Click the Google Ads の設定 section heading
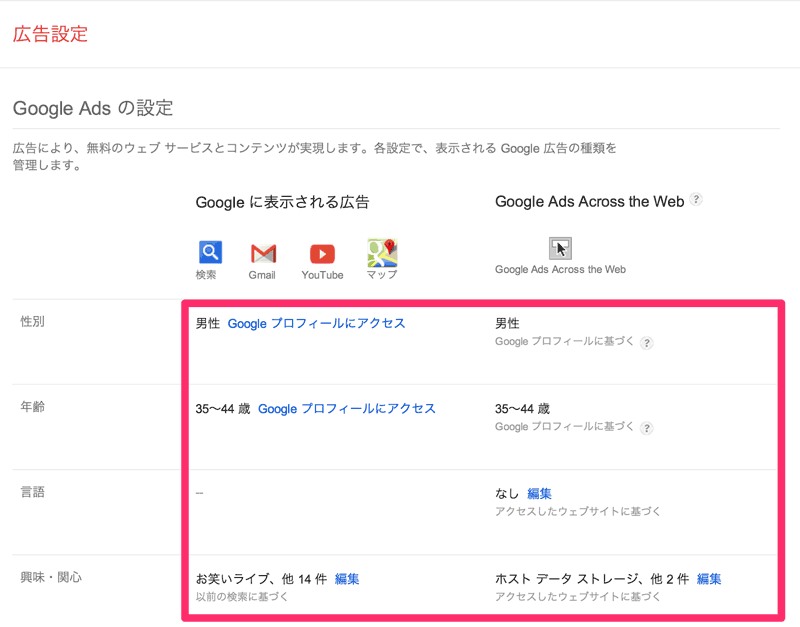Viewport: 800px width, 627px height. 93,108
